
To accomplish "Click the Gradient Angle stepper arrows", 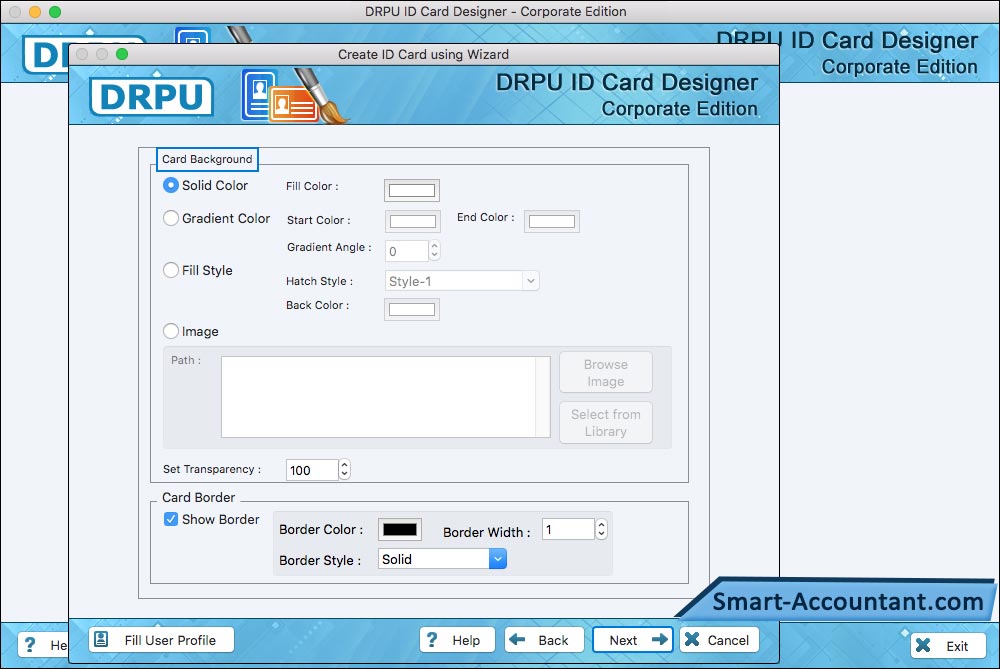I will [x=434, y=251].
